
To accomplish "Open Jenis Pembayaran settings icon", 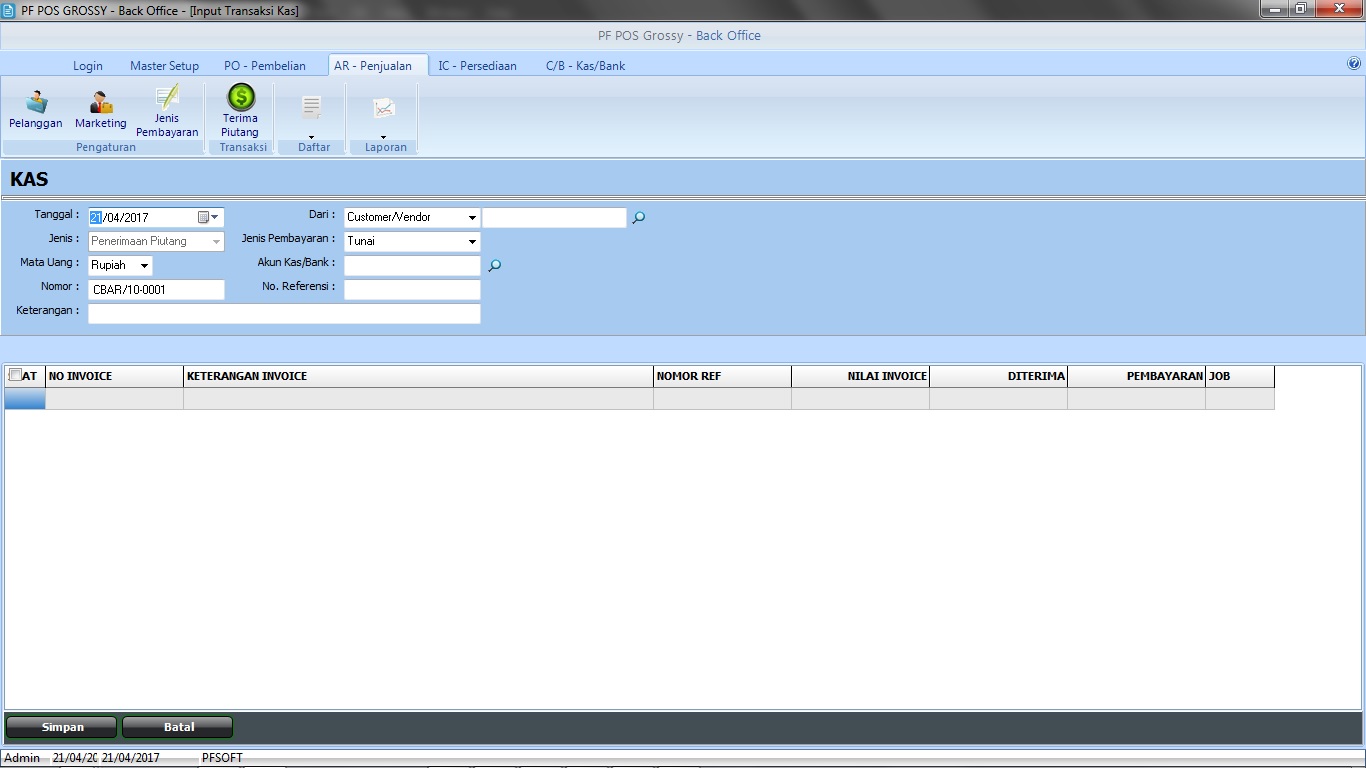I will (167, 98).
